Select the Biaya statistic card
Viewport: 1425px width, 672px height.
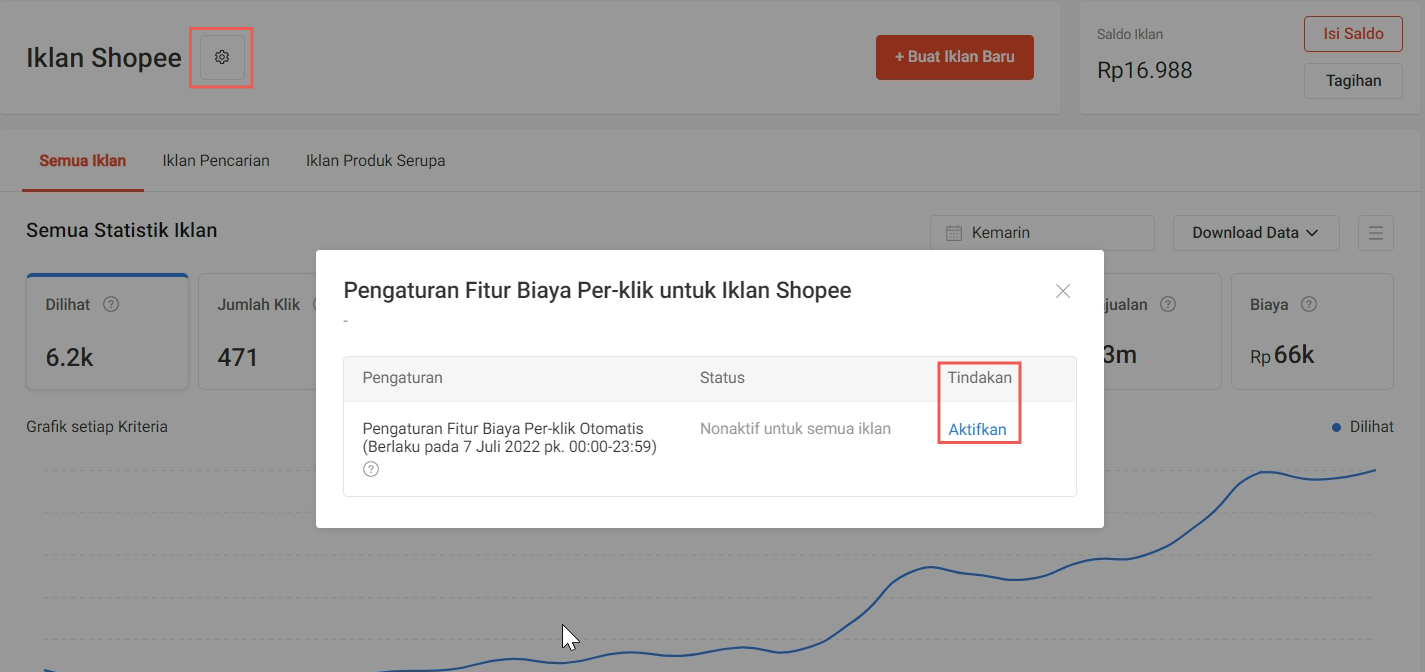pyautogui.click(x=1312, y=331)
